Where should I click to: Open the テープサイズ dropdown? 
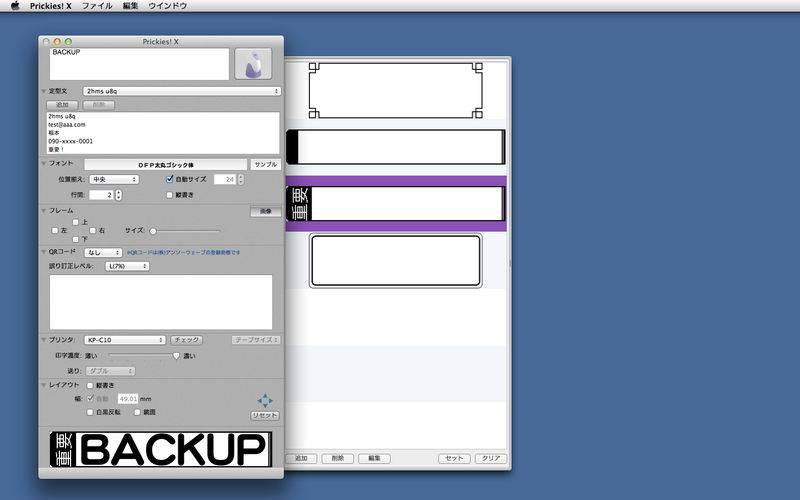(x=256, y=340)
